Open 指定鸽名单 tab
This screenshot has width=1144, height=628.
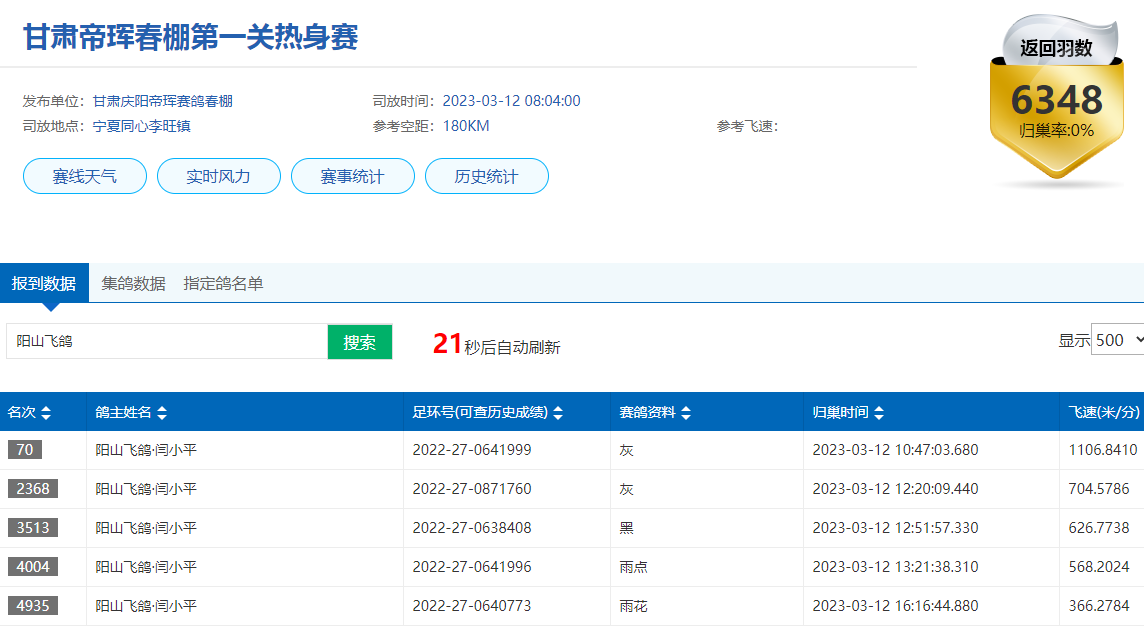223,283
